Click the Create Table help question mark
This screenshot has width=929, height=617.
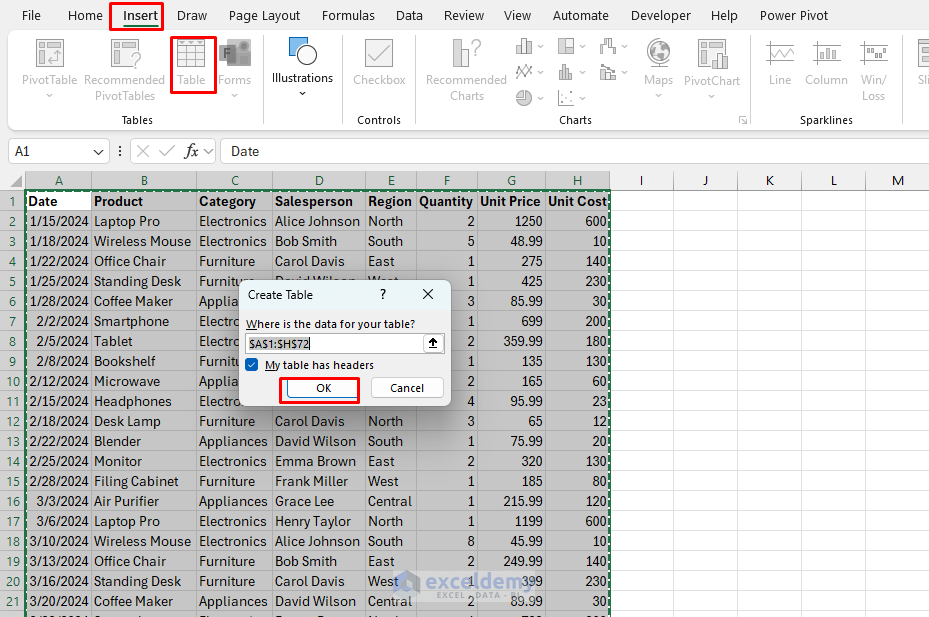(383, 294)
